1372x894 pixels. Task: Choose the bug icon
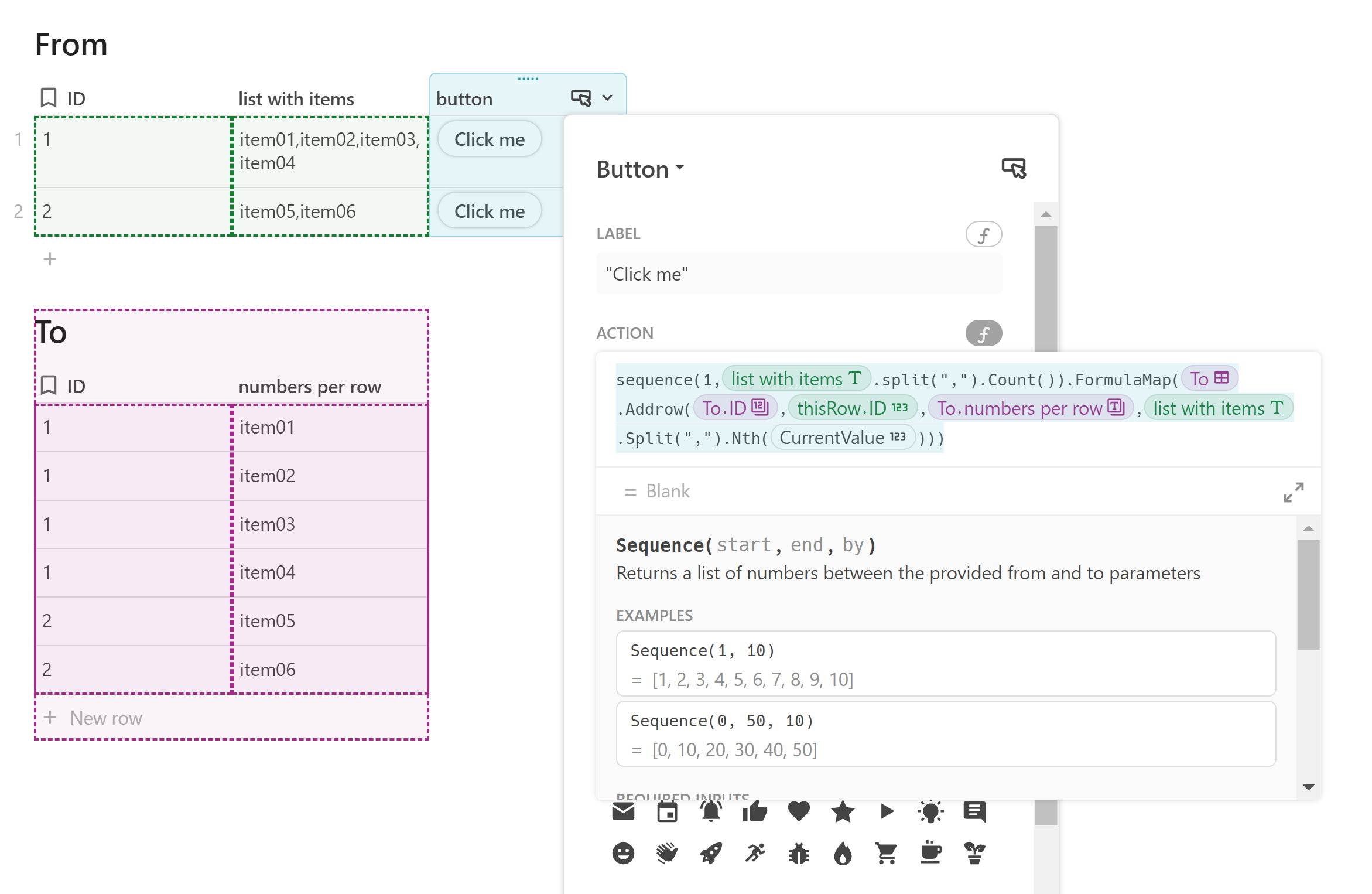[x=799, y=854]
